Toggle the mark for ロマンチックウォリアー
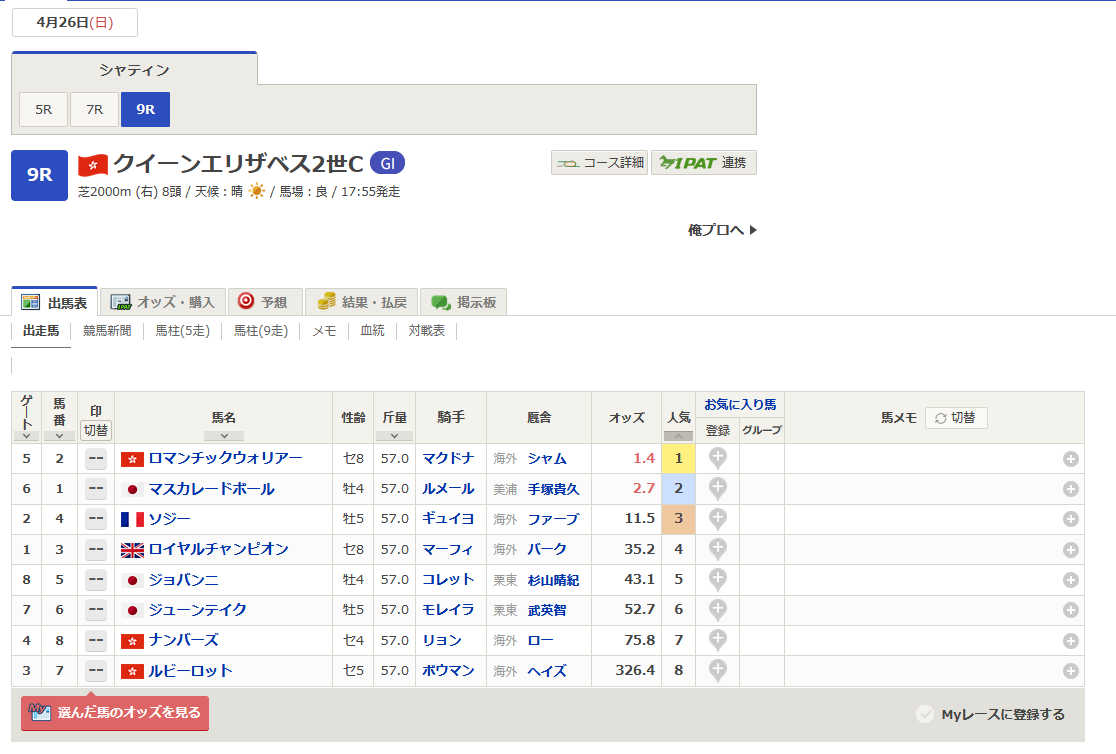The width and height of the screenshot is (1116, 754). 95,459
